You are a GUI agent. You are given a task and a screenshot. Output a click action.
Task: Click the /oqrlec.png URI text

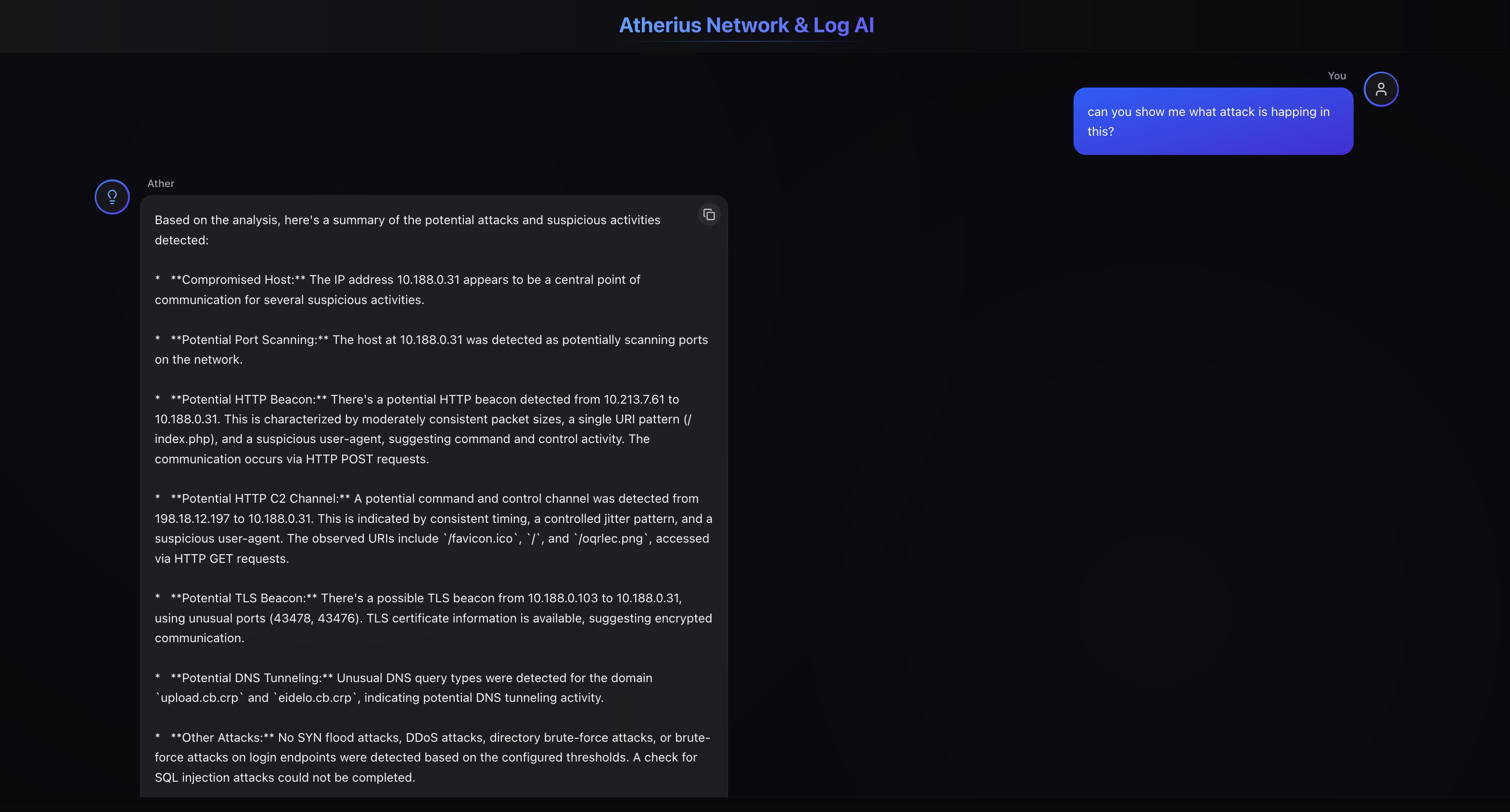coord(611,538)
